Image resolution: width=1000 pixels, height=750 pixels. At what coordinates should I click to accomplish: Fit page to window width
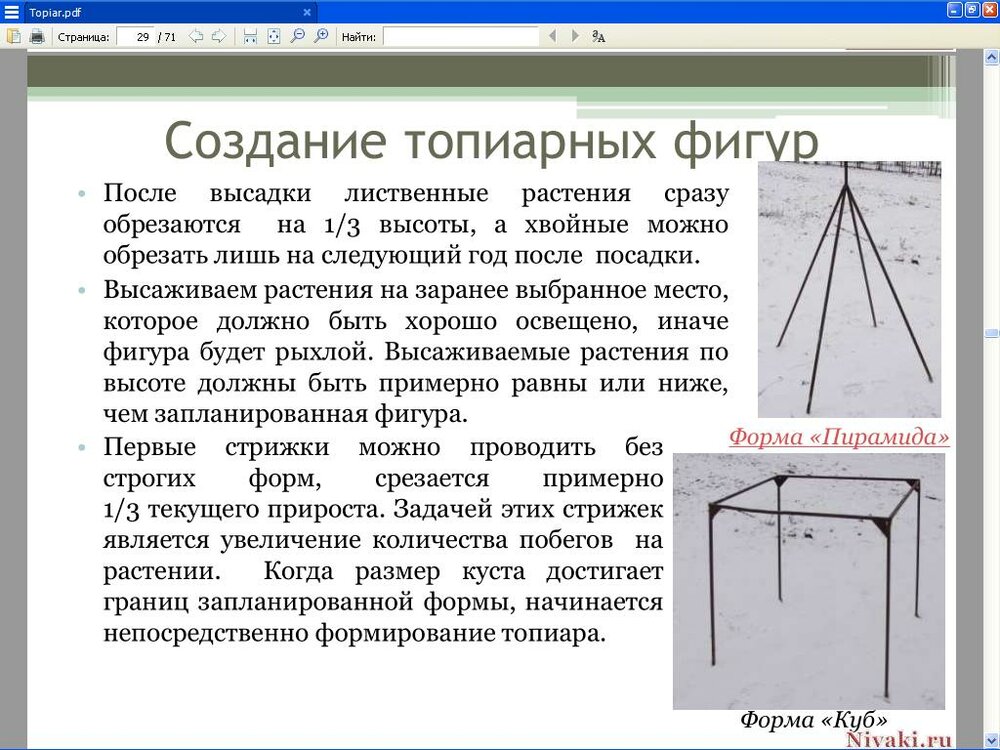click(248, 35)
